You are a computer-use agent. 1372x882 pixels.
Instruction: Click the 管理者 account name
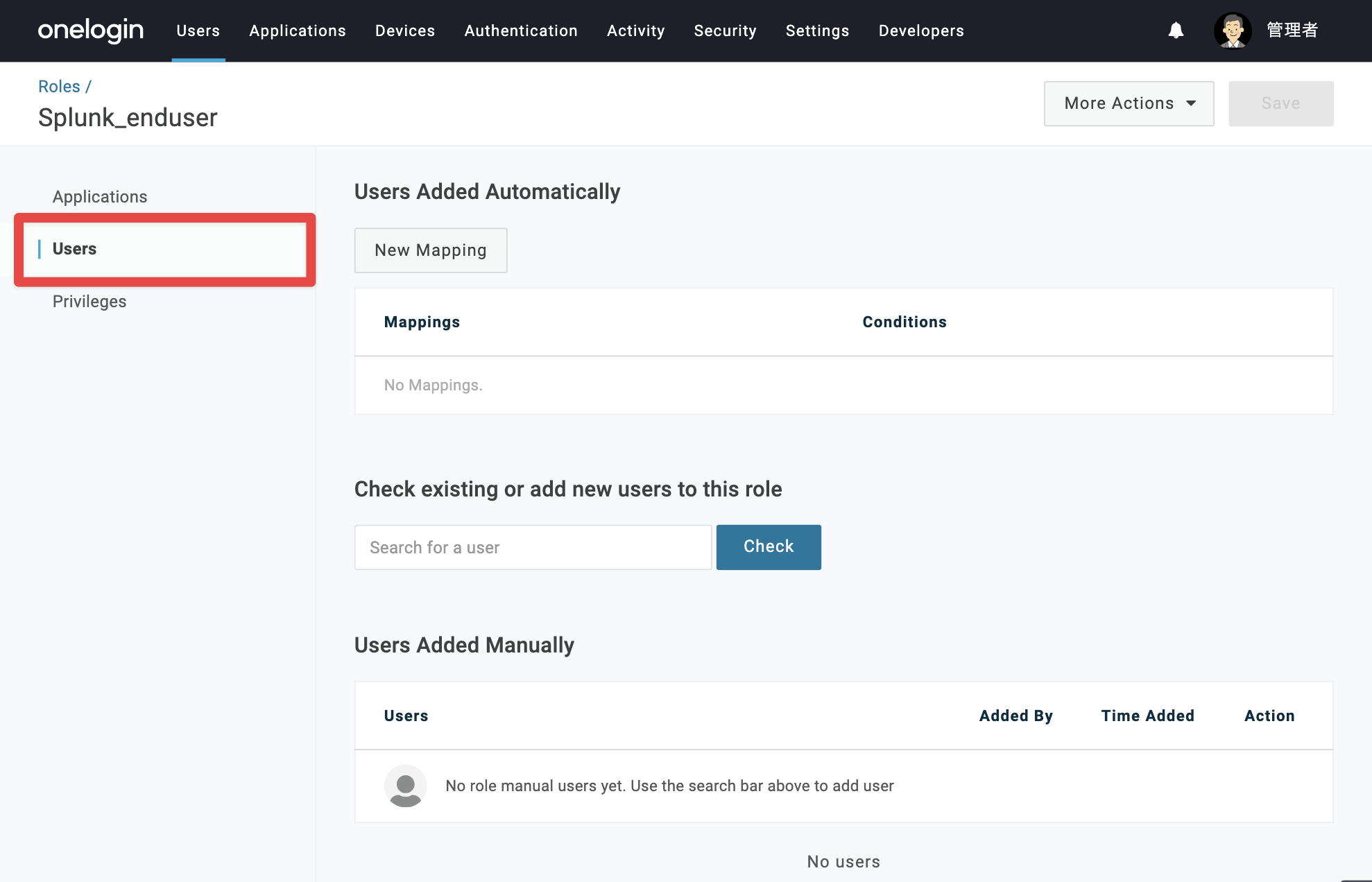pos(1292,31)
